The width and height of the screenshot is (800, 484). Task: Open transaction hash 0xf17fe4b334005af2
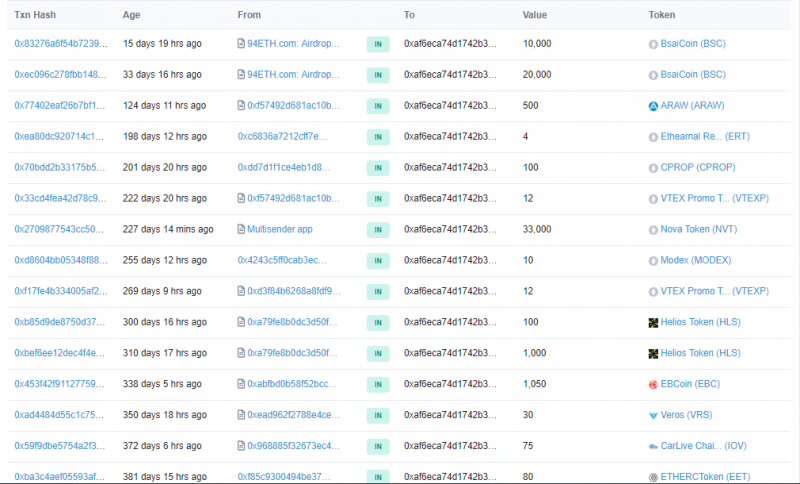pos(61,291)
